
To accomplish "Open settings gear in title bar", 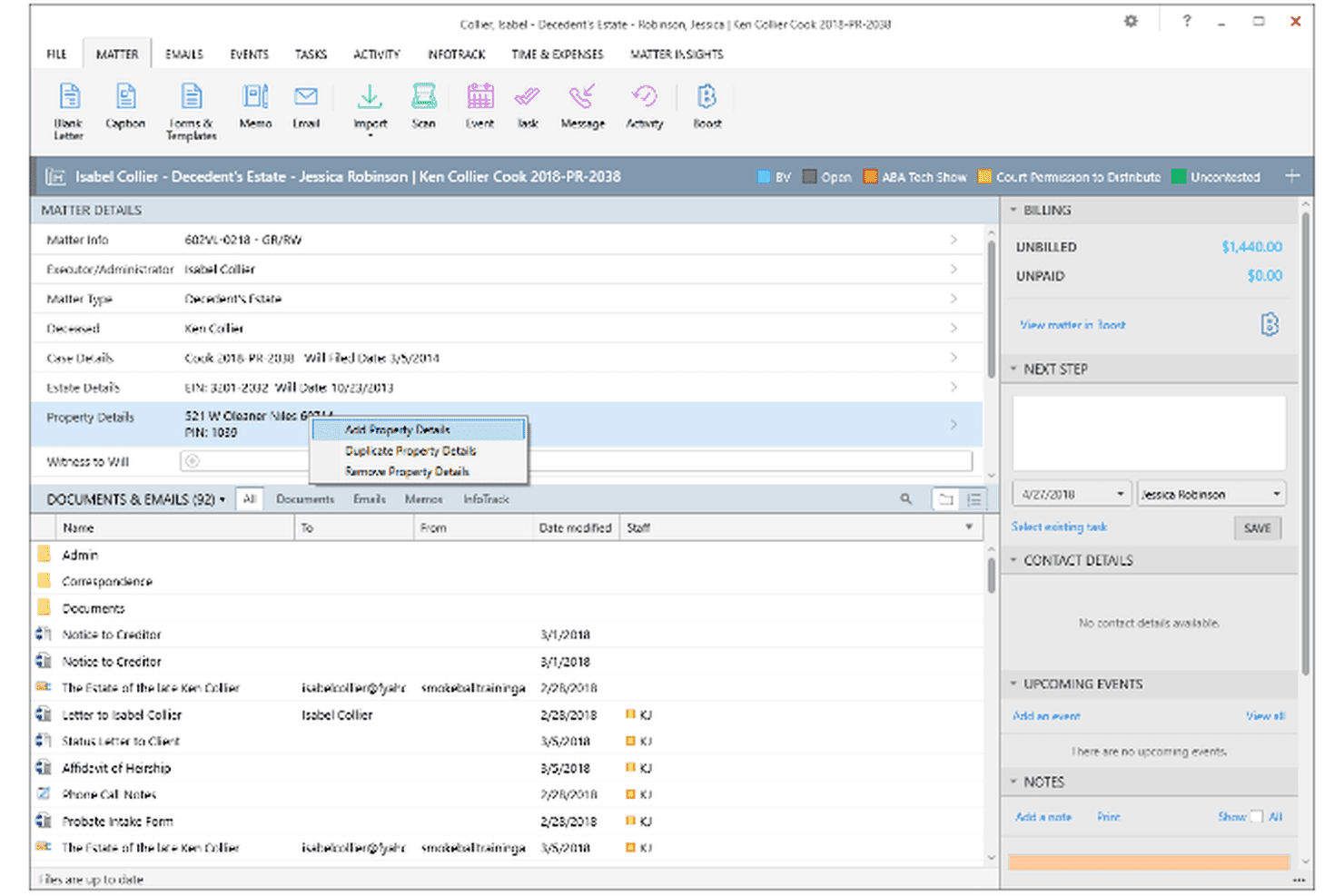I will pyautogui.click(x=1131, y=21).
